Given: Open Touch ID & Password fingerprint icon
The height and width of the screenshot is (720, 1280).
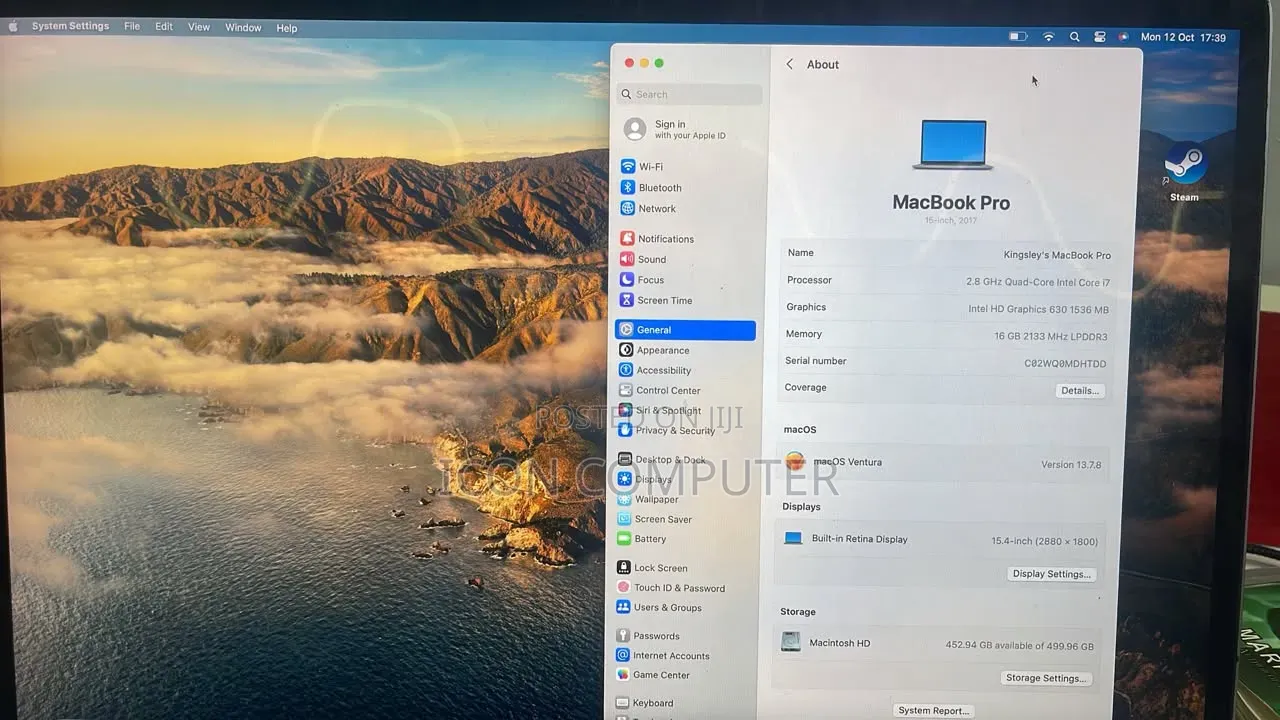Looking at the screenshot, I should click(x=624, y=587).
